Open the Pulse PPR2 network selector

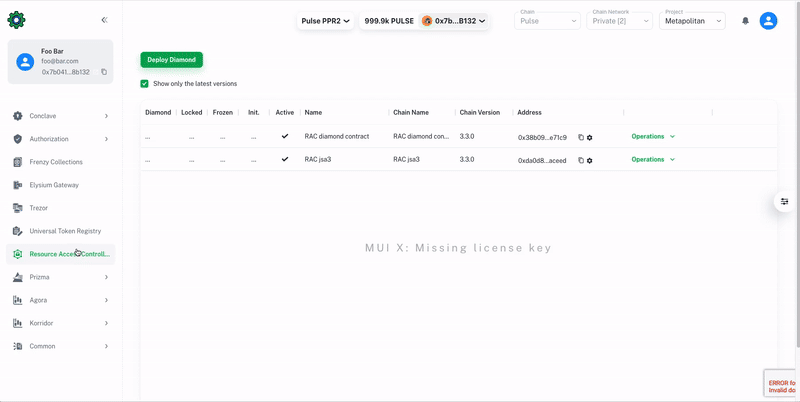tap(326, 21)
